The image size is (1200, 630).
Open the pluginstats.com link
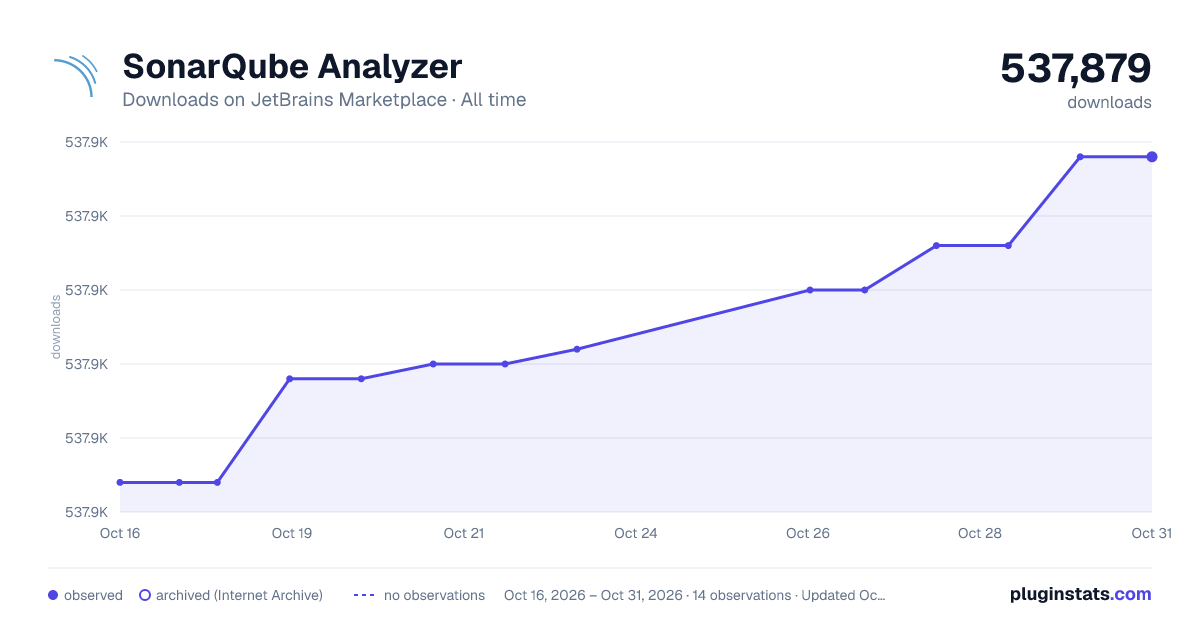(x=1081, y=594)
